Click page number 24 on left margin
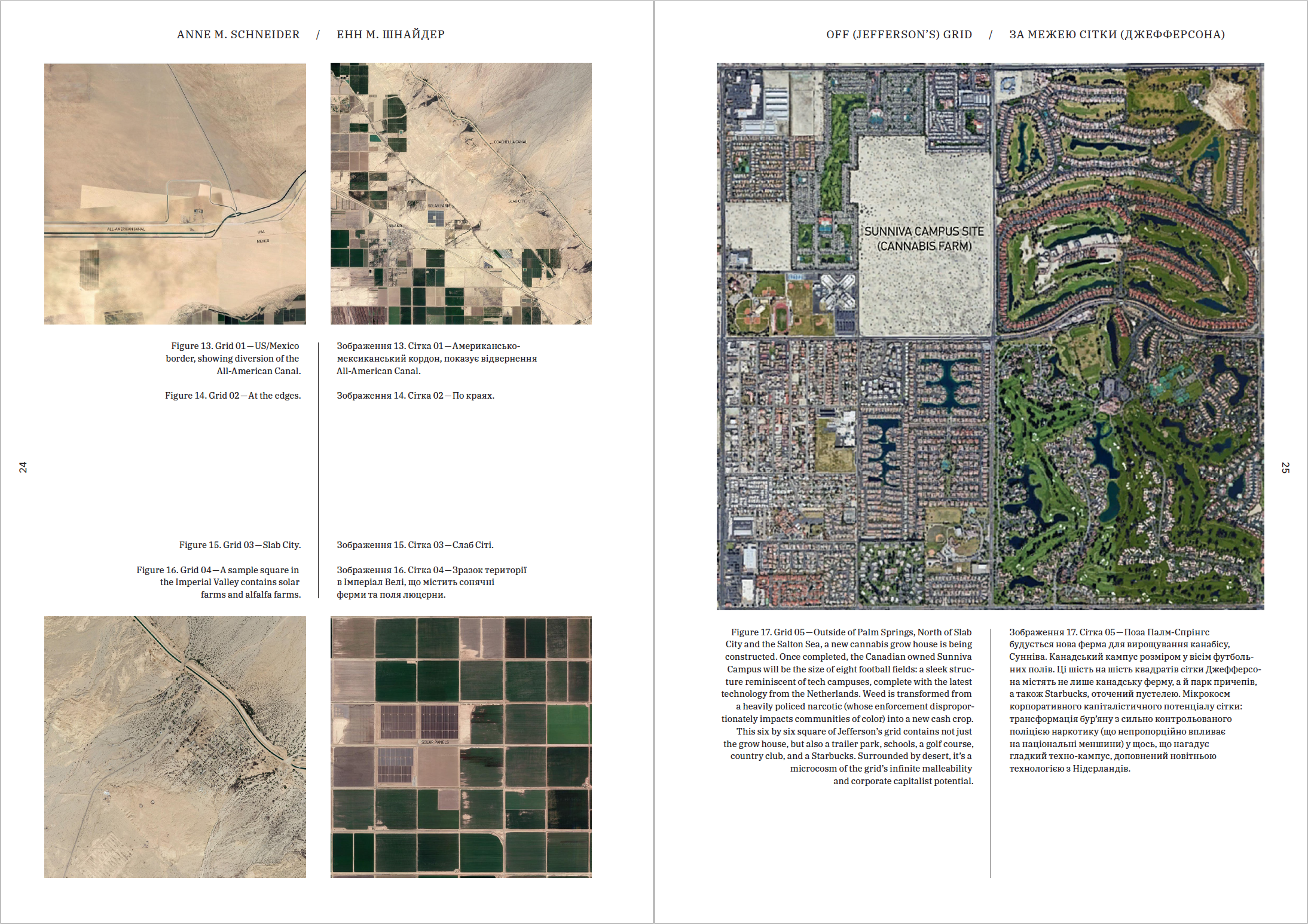The height and width of the screenshot is (924, 1308). pyautogui.click(x=23, y=467)
